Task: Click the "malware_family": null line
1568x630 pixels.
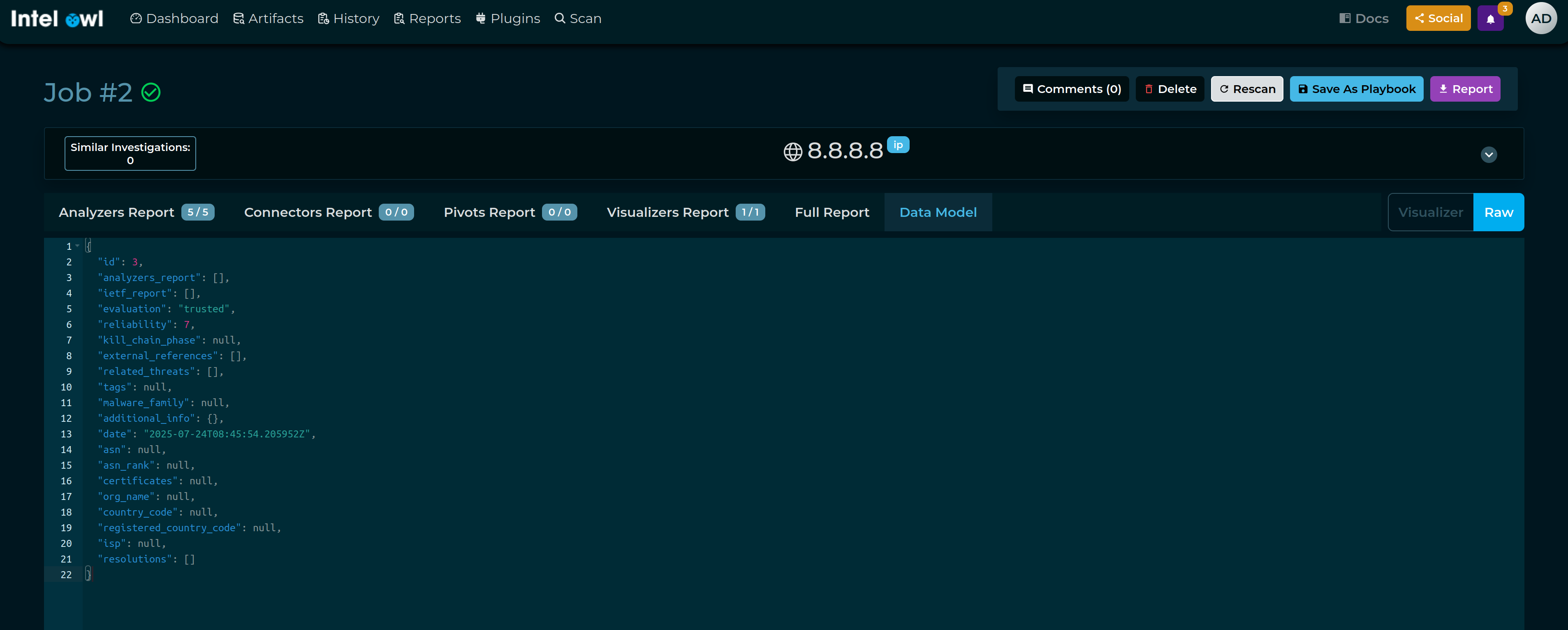Action: [164, 403]
